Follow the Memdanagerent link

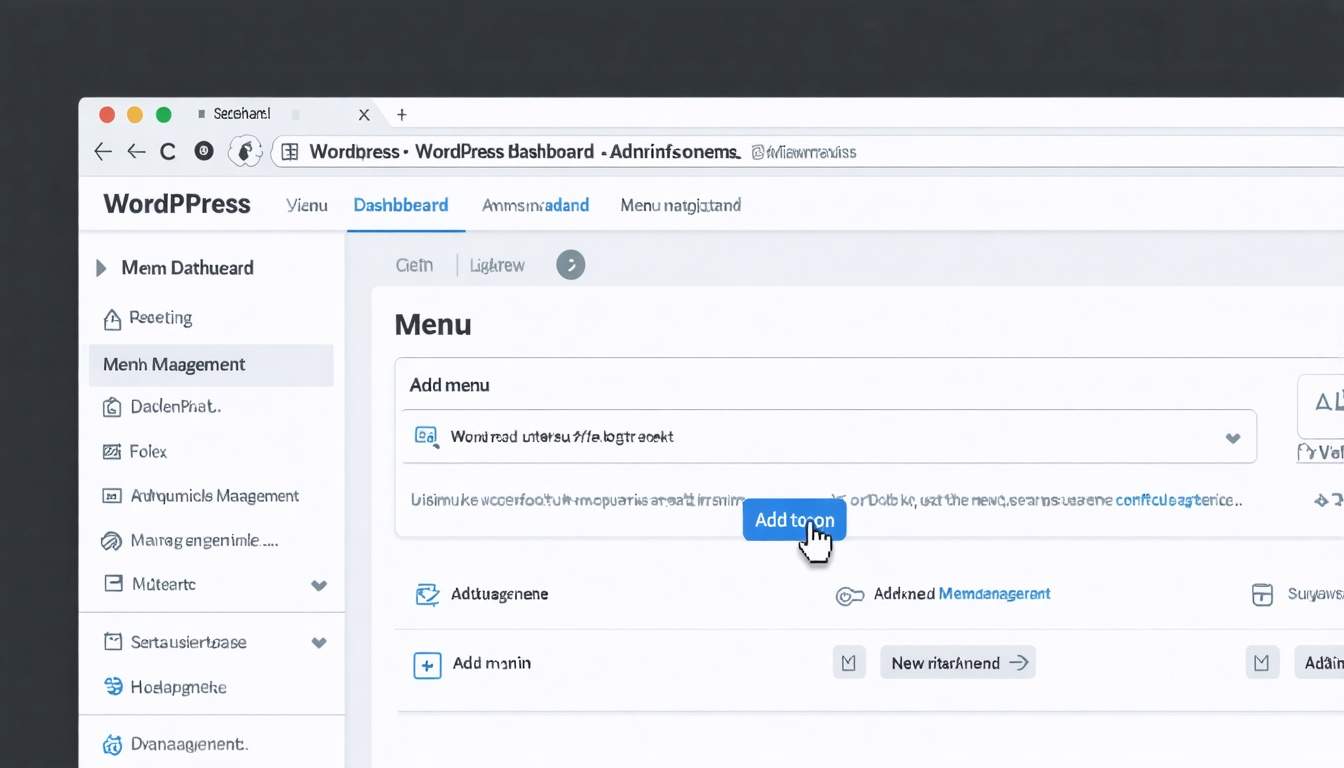pos(994,594)
